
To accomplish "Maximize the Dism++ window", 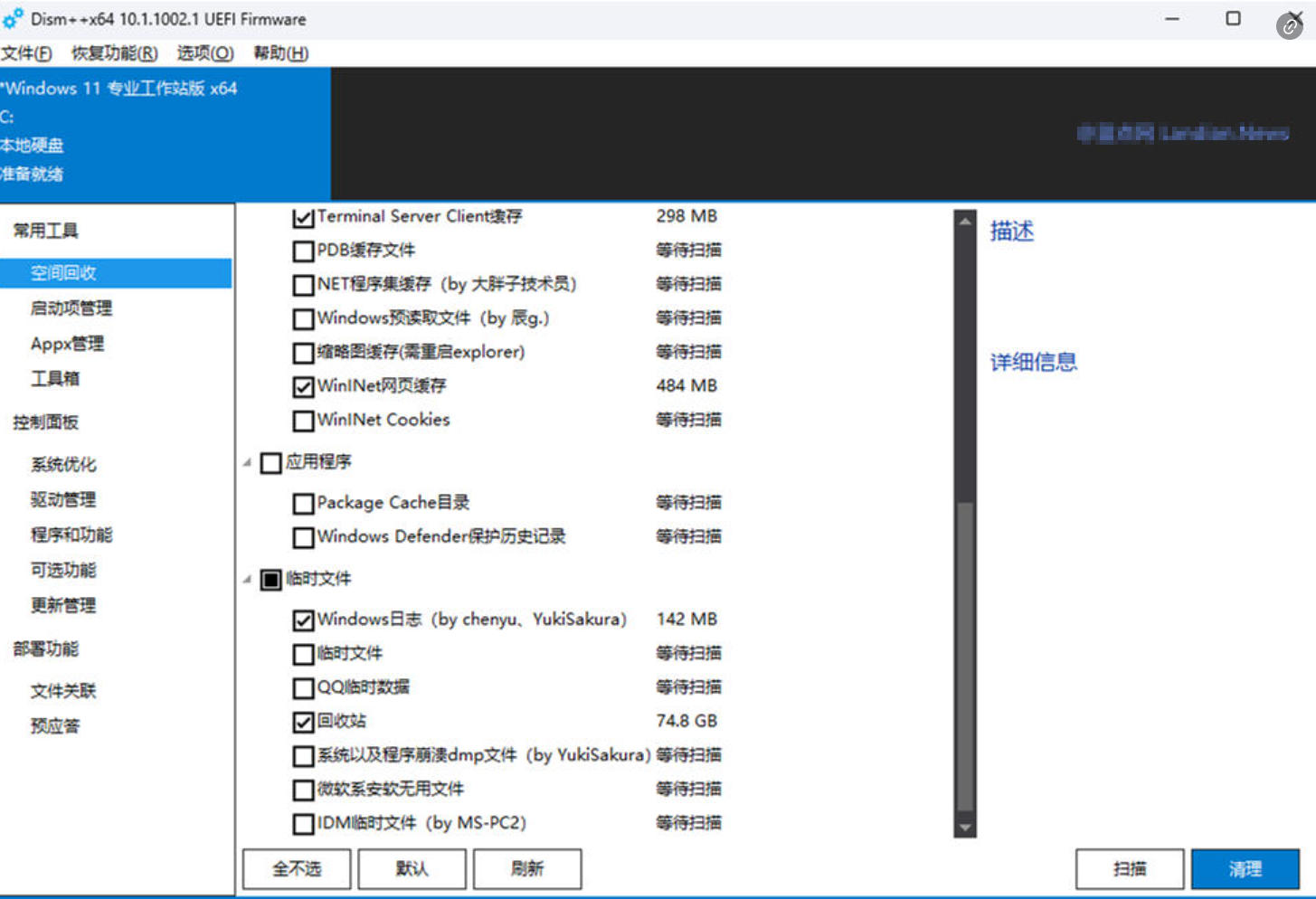I will [x=1233, y=19].
